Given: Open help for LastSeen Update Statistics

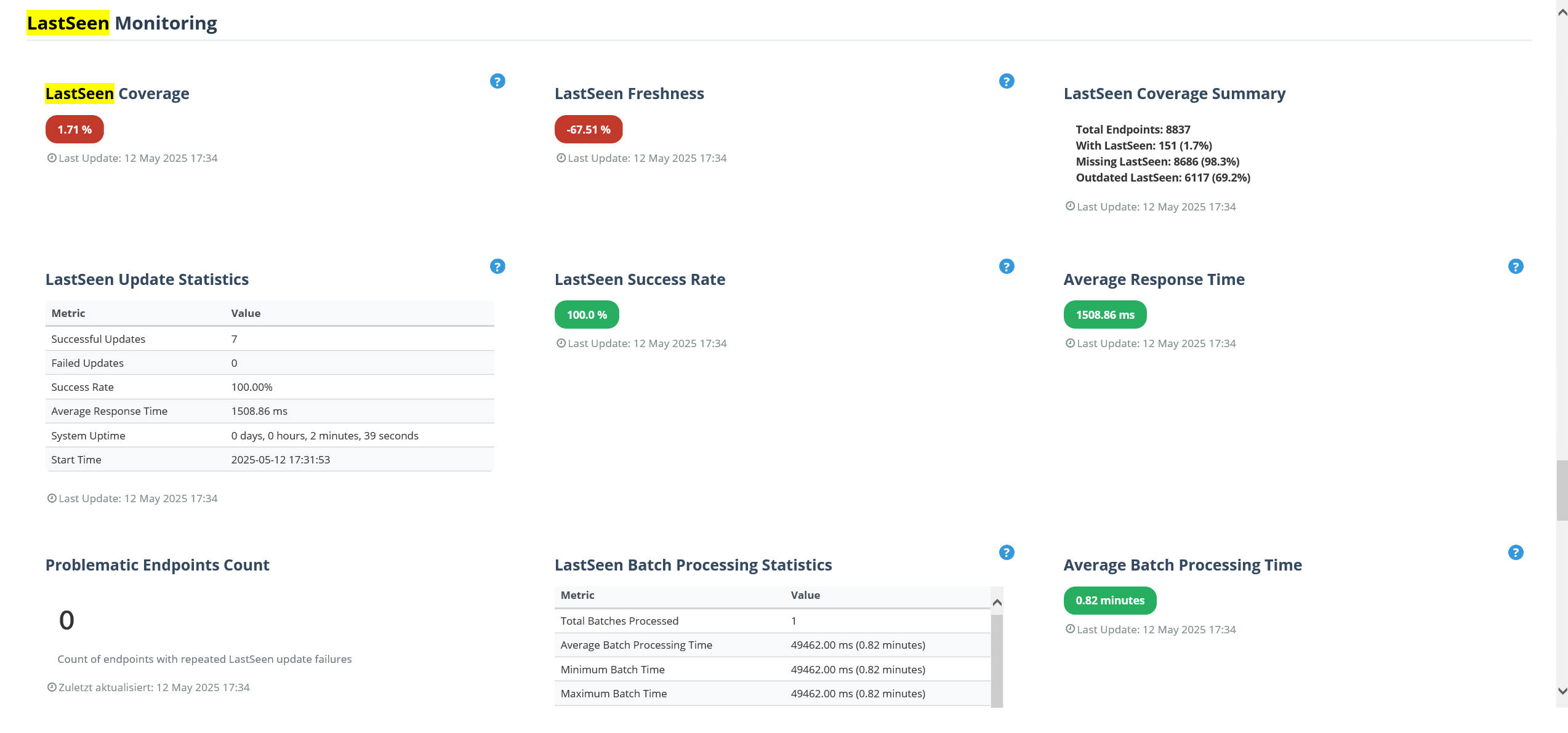Looking at the screenshot, I should pyautogui.click(x=497, y=266).
